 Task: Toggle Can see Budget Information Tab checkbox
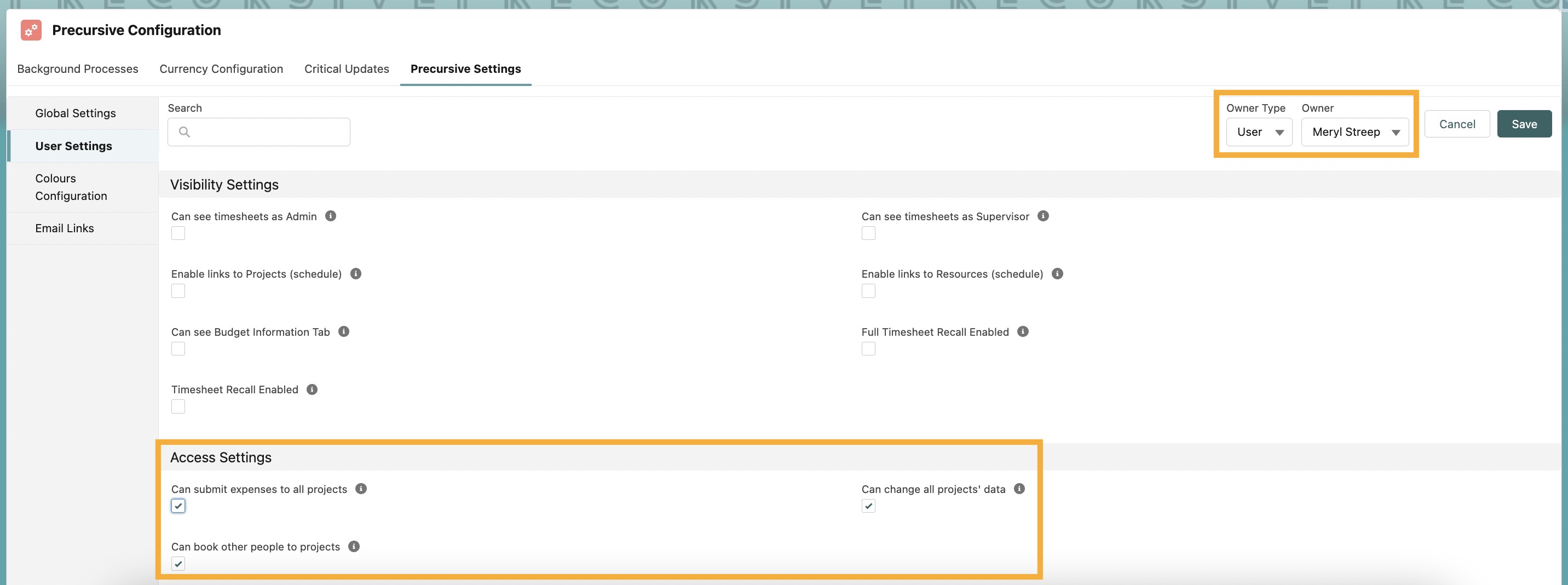(178, 349)
